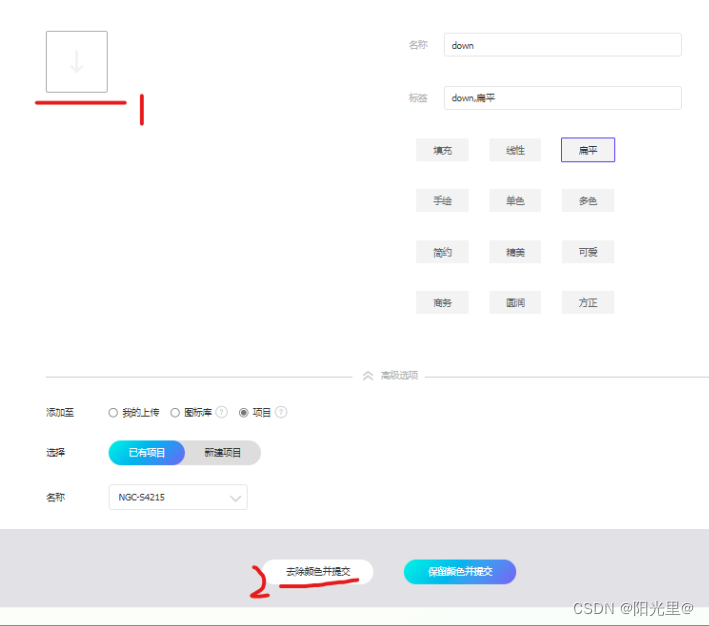Select the 线性 style tag

515,150
